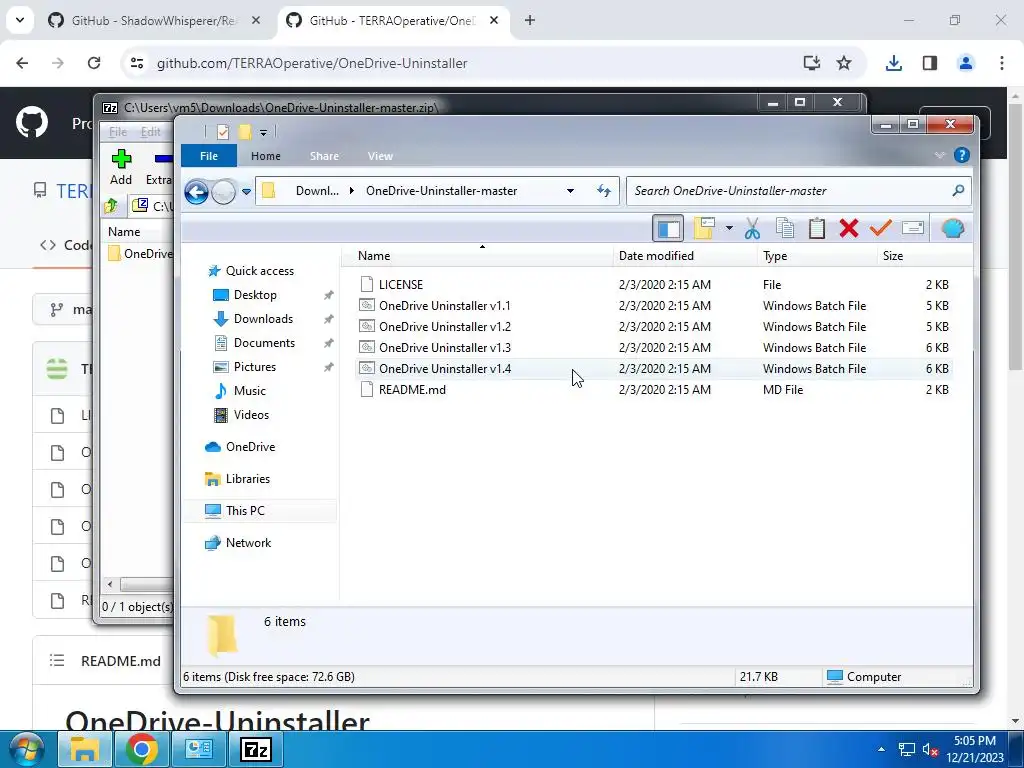Select This PC in navigation pane

click(245, 511)
